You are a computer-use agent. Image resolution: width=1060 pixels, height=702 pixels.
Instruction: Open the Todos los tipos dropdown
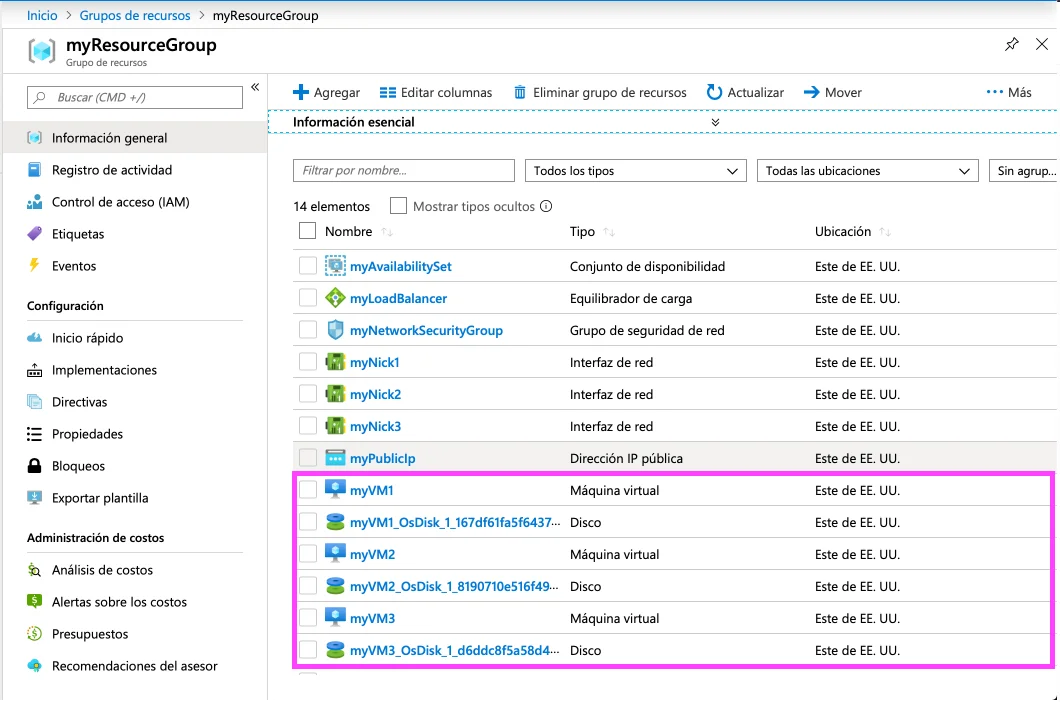tap(635, 170)
